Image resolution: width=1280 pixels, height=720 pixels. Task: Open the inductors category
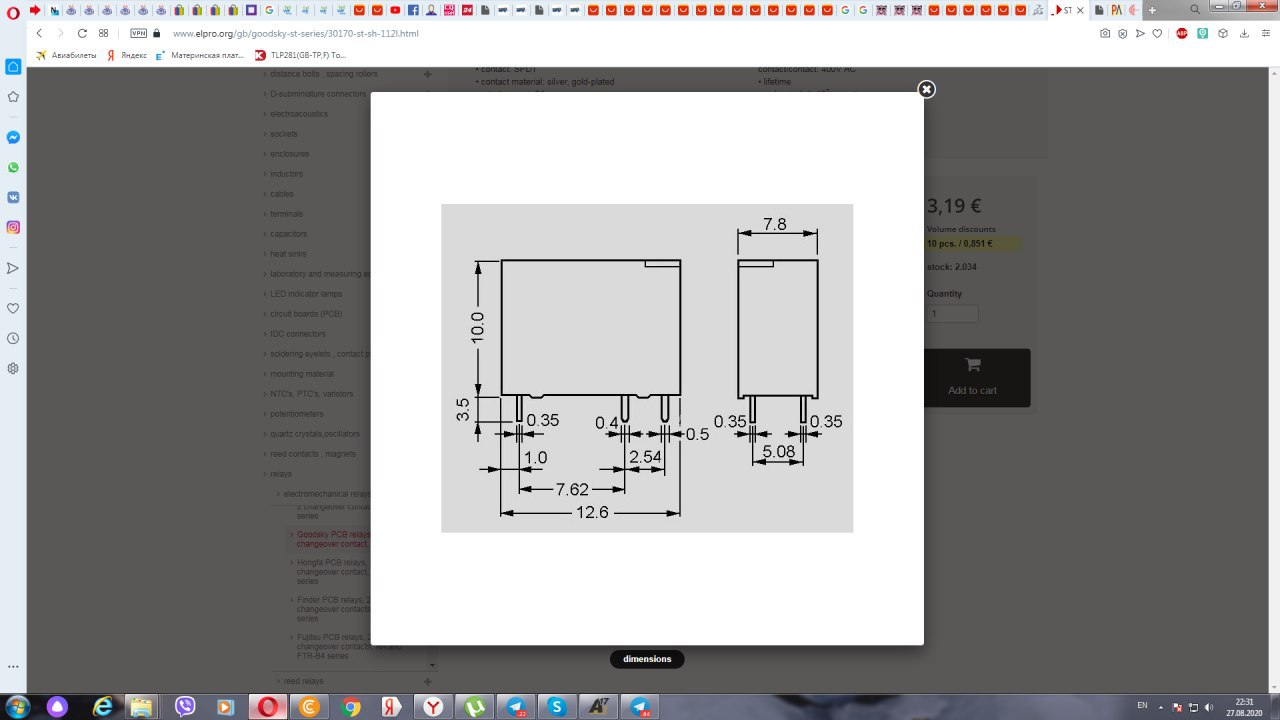[x=287, y=174]
